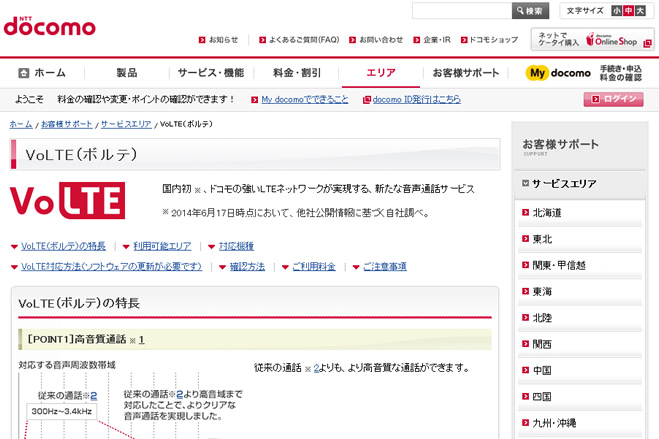
Task: Click the external link icon on Online Shop banner
Action: click(x=647, y=43)
